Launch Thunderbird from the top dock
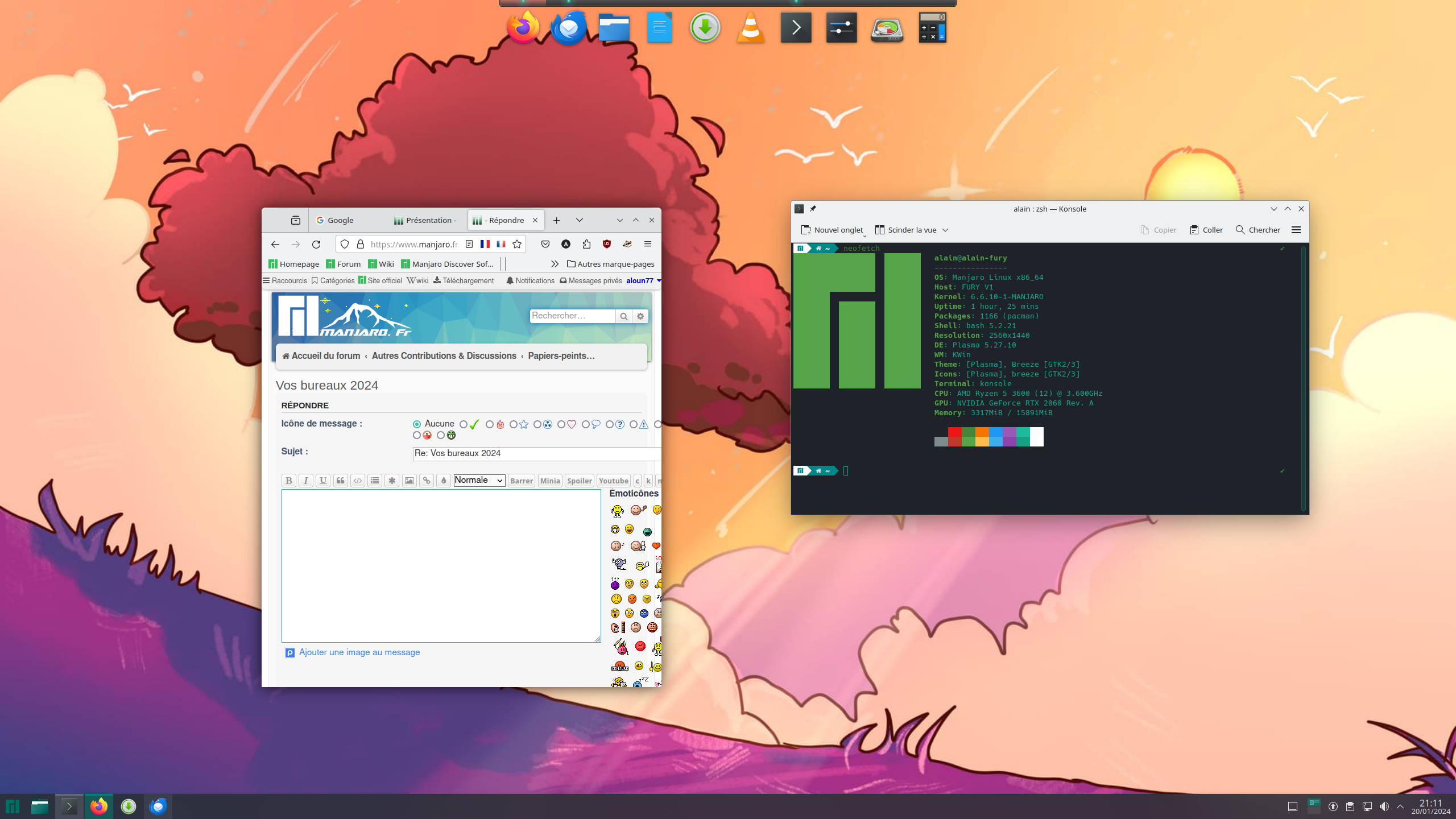This screenshot has height=819, width=1456. point(569,27)
